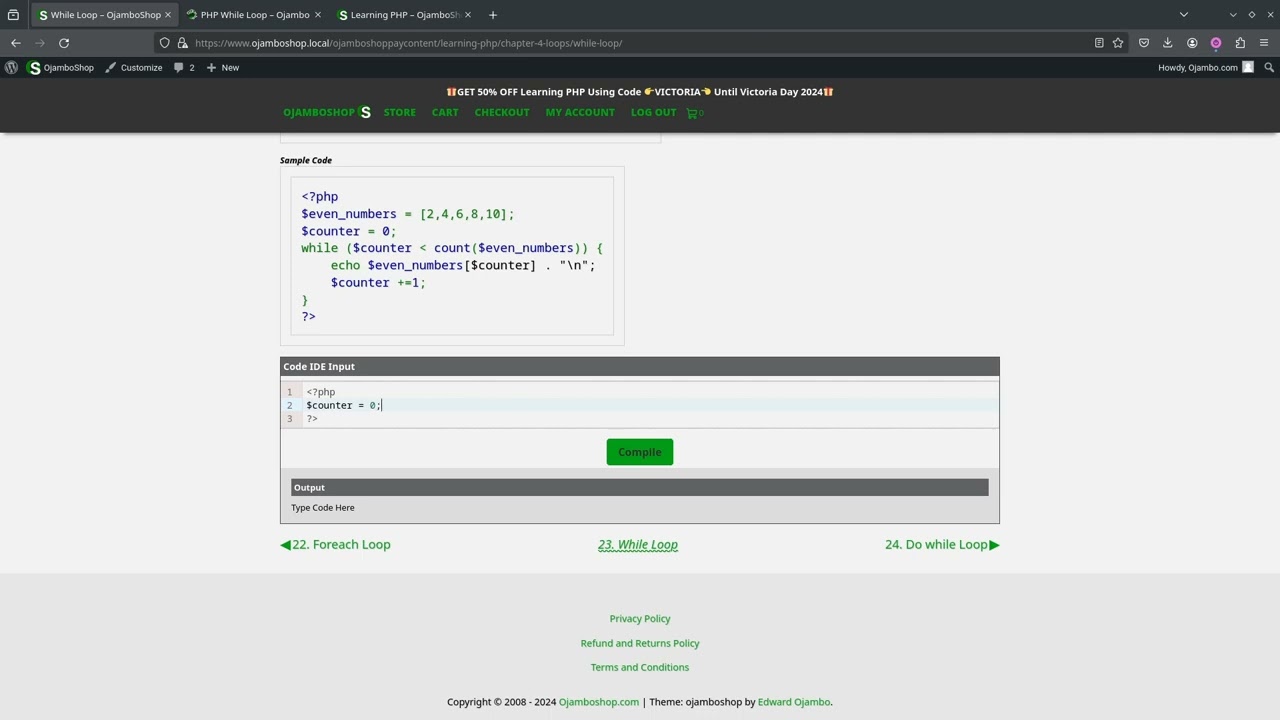Open the CART page
Image resolution: width=1280 pixels, height=720 pixels.
(x=445, y=112)
